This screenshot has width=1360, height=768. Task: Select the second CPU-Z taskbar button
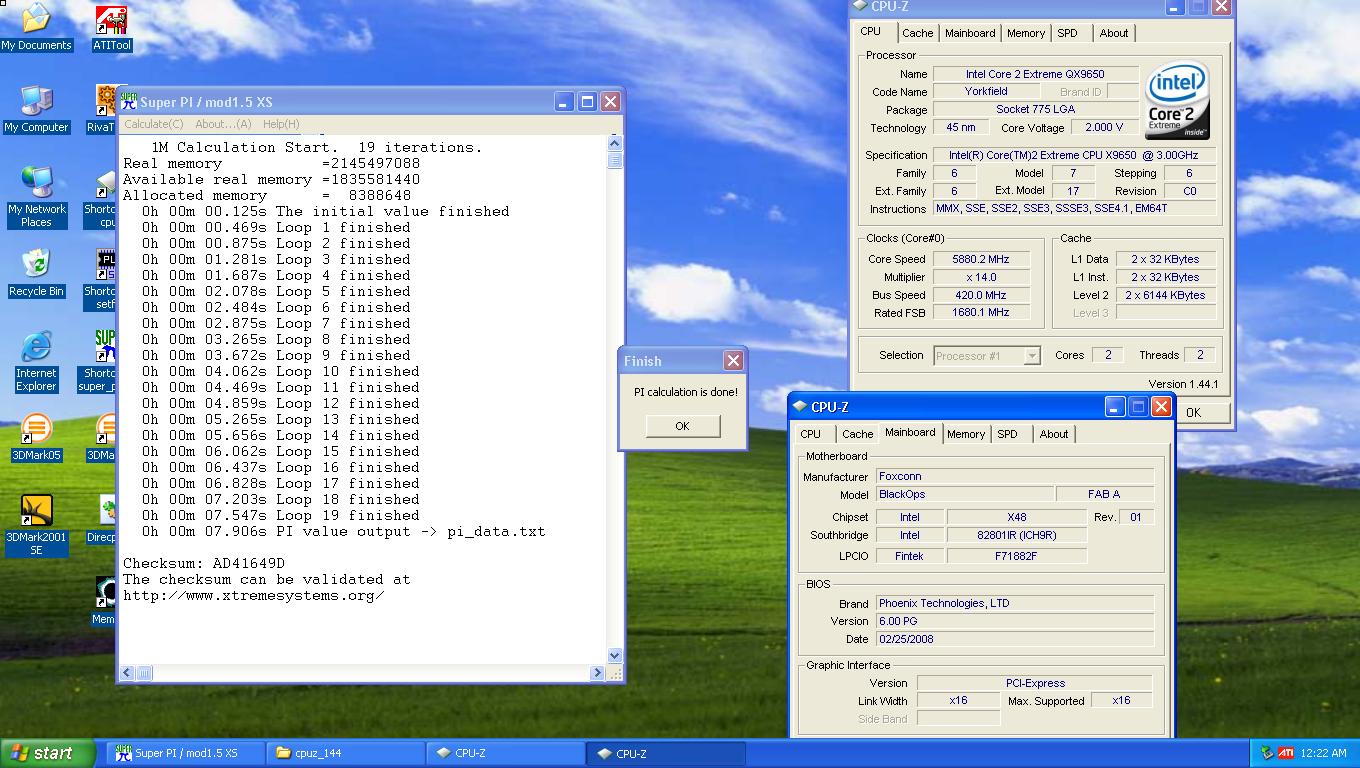coord(667,753)
